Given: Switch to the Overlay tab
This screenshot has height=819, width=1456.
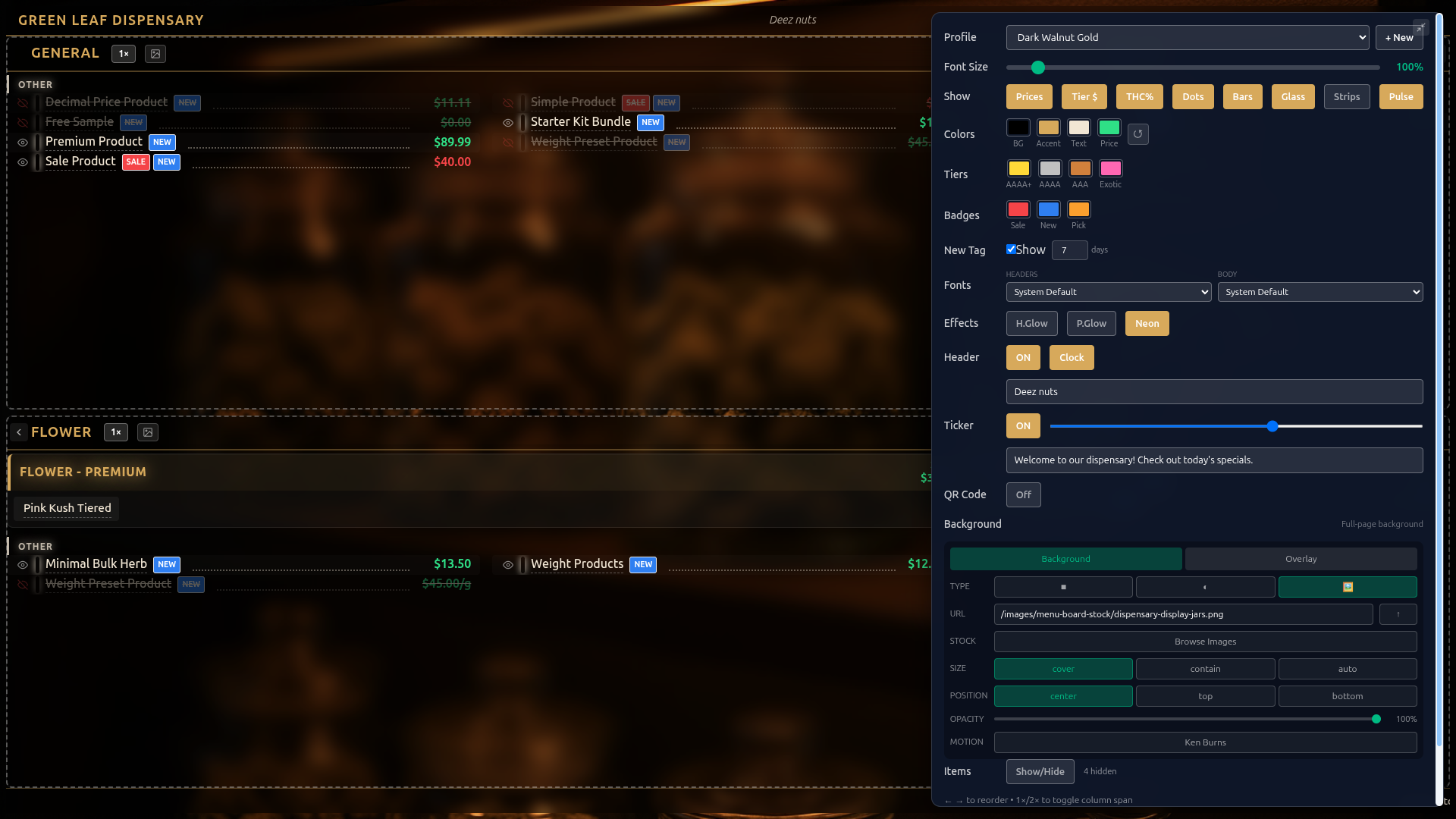Looking at the screenshot, I should click(1300, 559).
